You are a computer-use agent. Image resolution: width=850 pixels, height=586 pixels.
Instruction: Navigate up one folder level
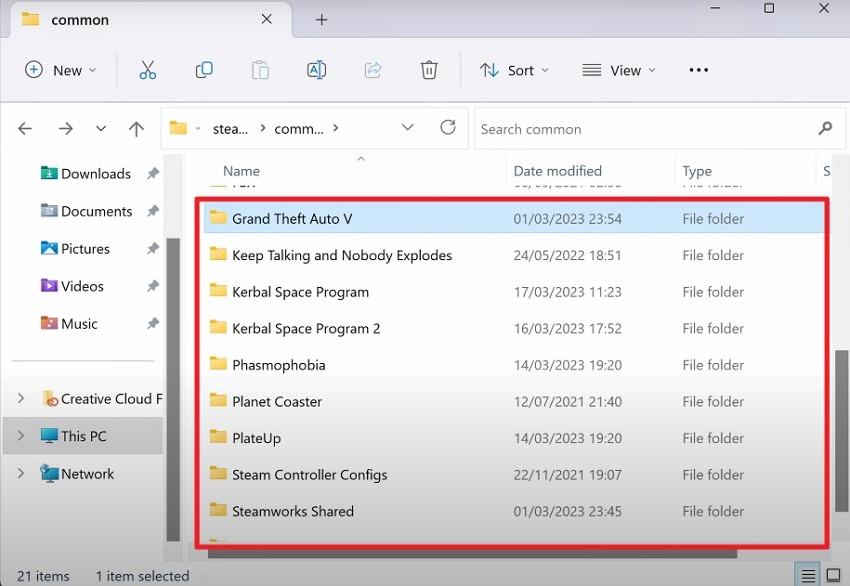pyautogui.click(x=137, y=128)
